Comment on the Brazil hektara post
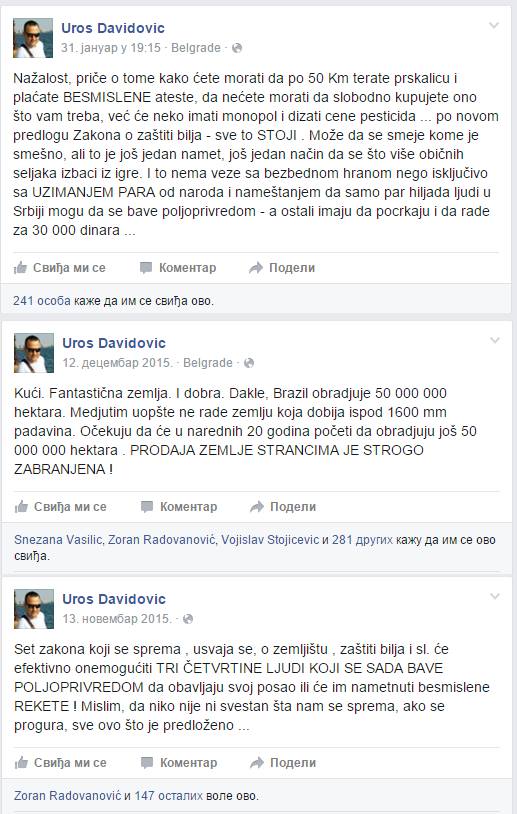 [x=179, y=507]
